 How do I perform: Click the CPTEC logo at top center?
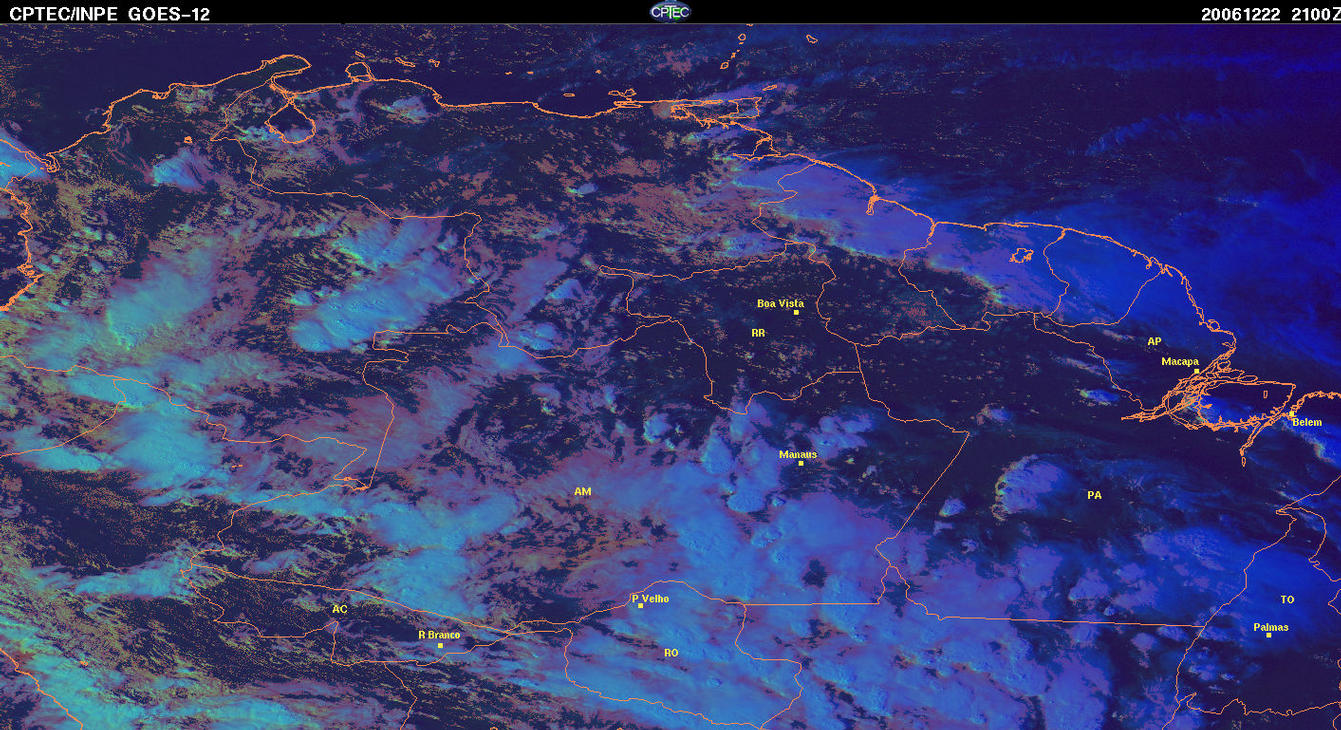click(x=669, y=12)
